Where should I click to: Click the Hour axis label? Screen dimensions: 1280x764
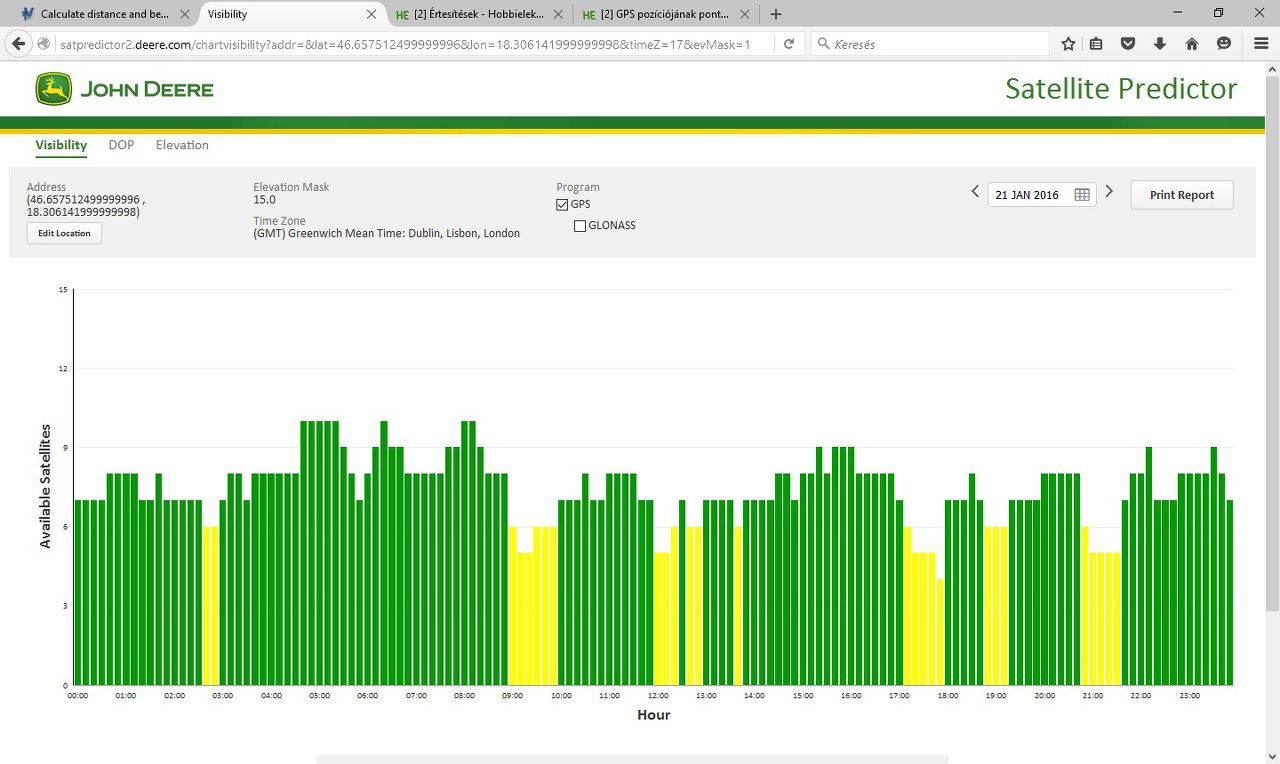point(654,715)
